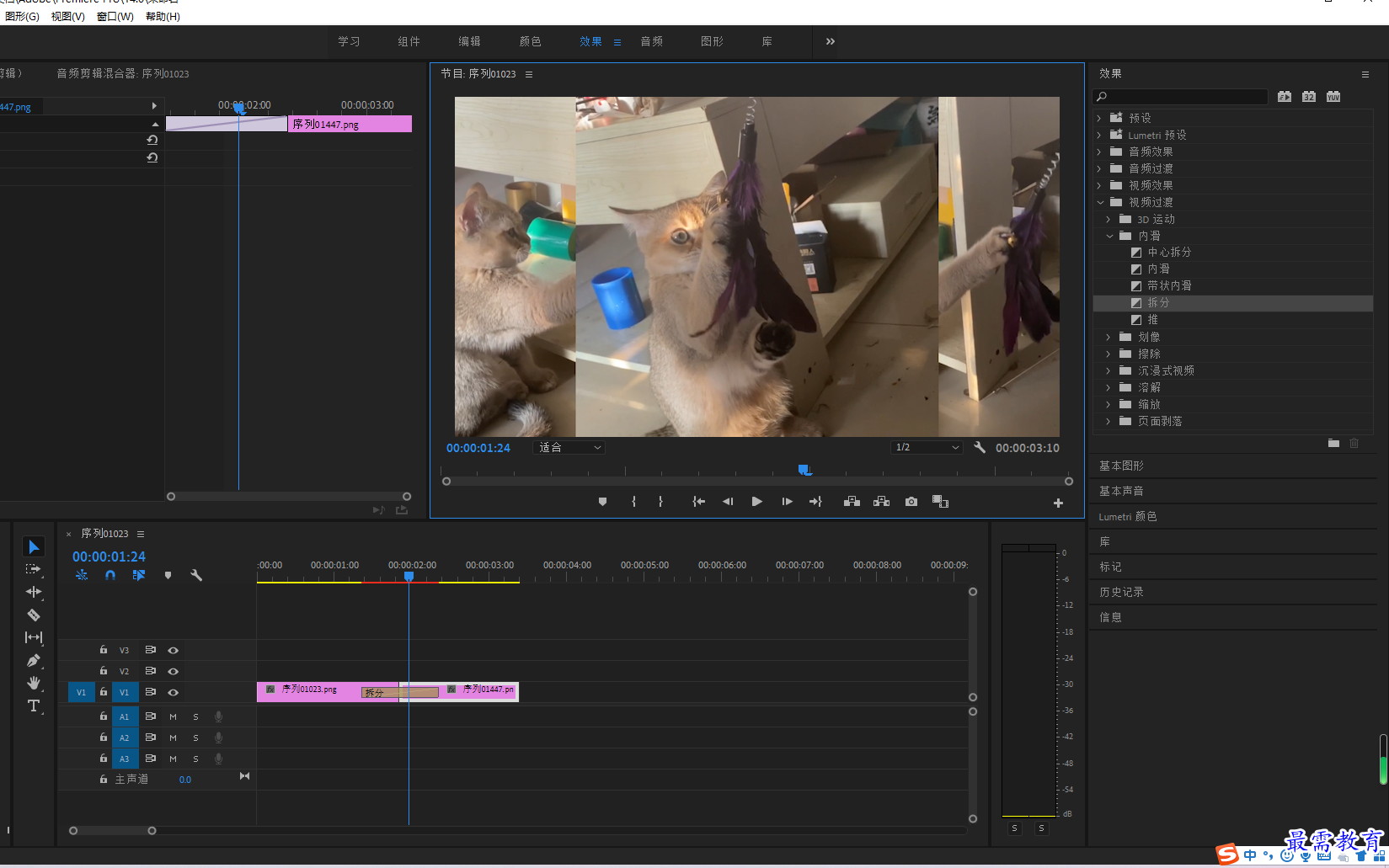The height and width of the screenshot is (868, 1389).
Task: Select the 拆分 transition on timeline clip
Action: coord(400,692)
